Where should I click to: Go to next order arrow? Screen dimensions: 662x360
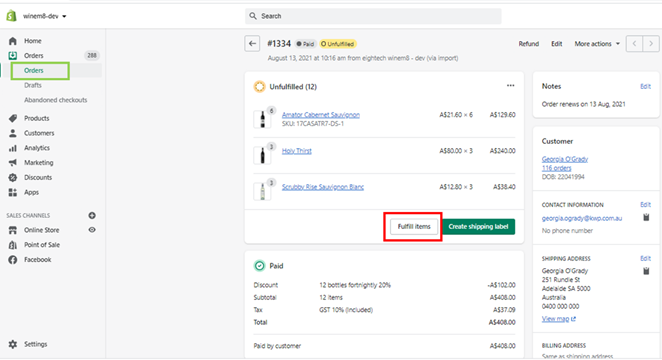coord(651,43)
